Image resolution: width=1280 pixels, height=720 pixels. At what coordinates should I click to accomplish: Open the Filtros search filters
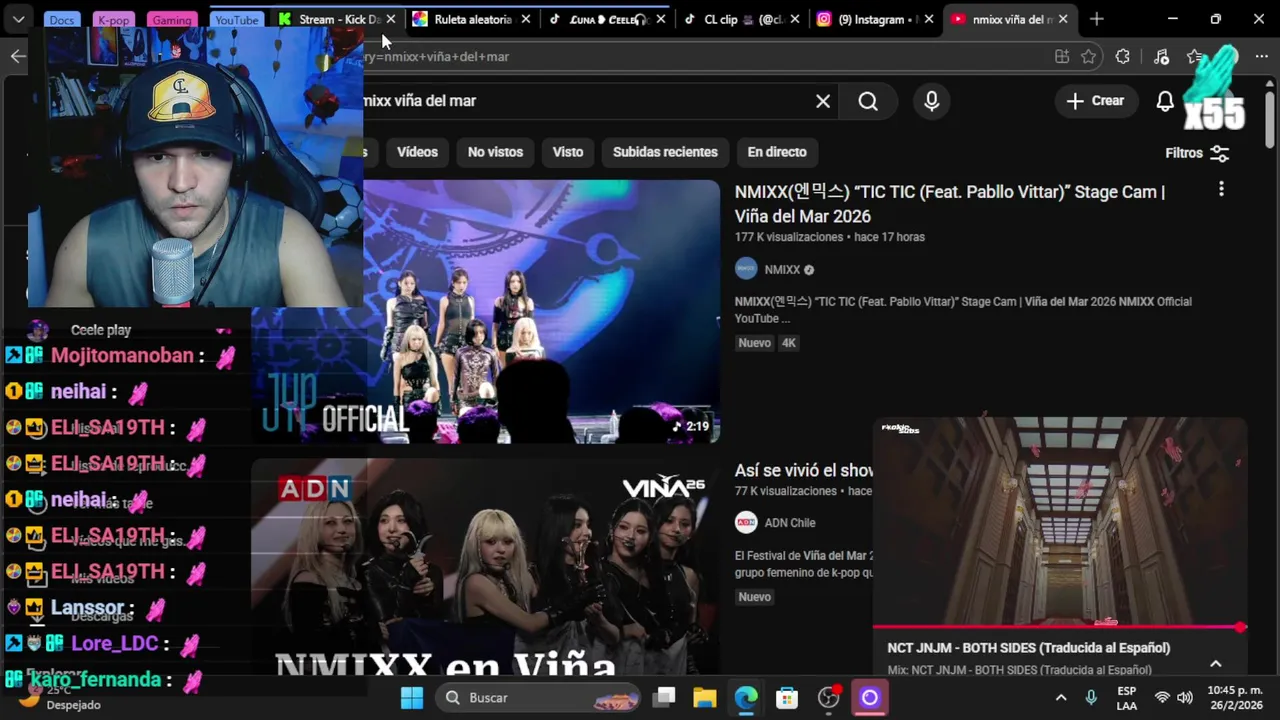[x=1197, y=153]
